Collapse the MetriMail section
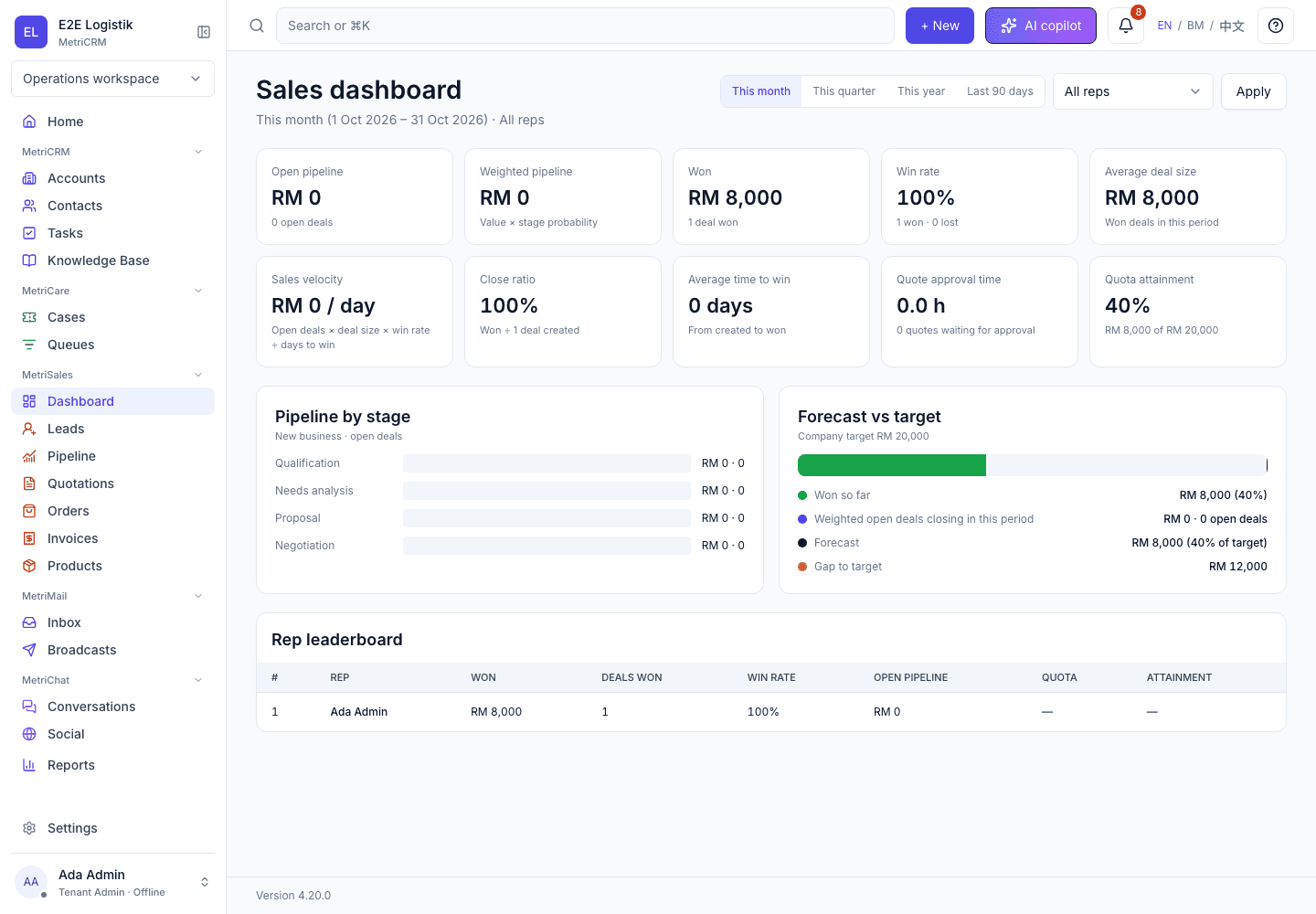This screenshot has width=1316, height=914. [x=198, y=596]
